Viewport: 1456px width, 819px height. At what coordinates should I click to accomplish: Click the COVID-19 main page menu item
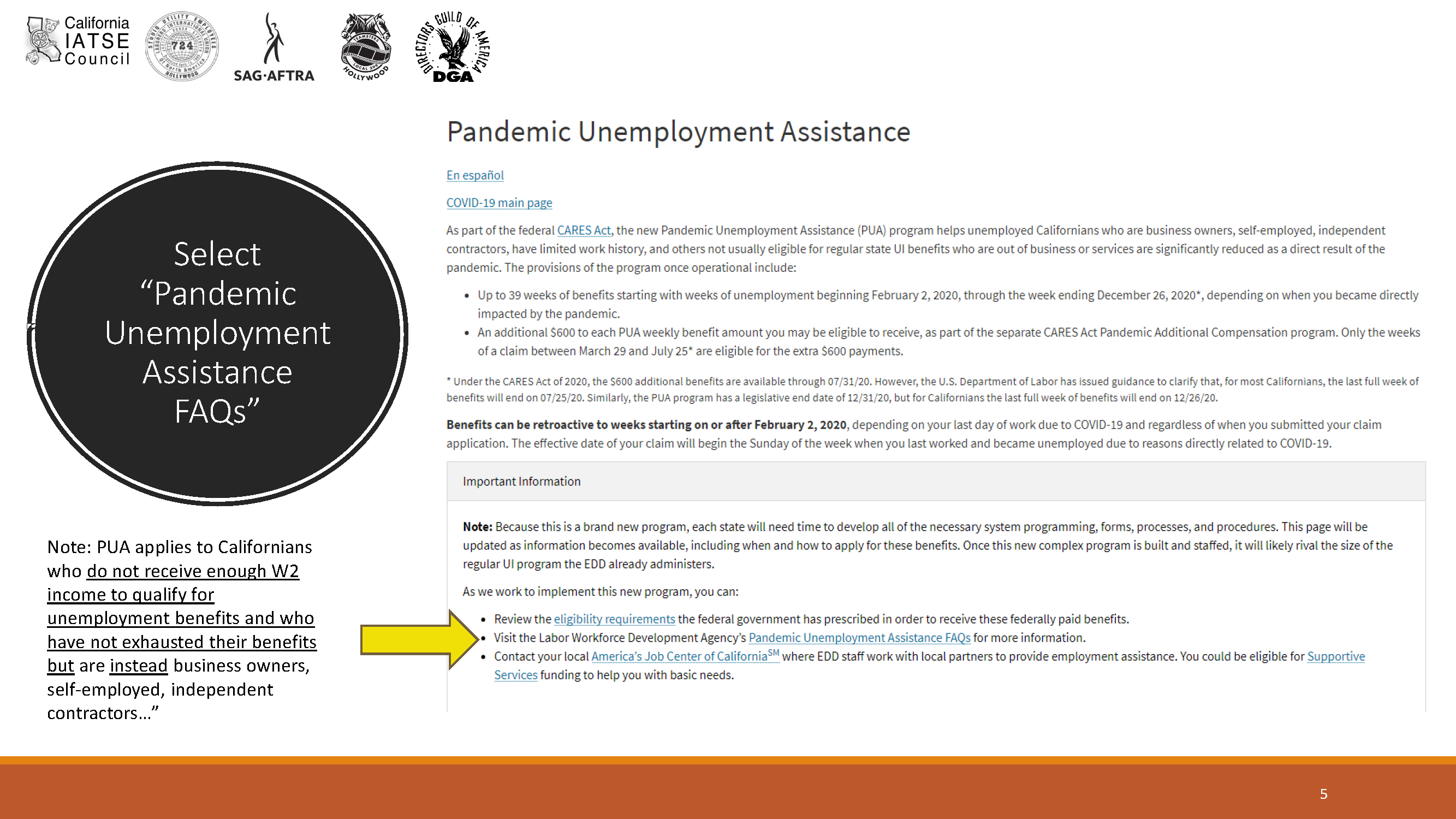pos(498,203)
